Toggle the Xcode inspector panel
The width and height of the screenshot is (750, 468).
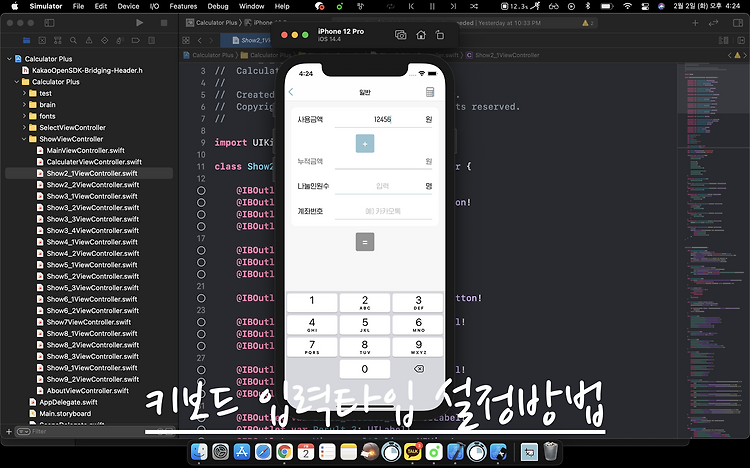coord(738,22)
